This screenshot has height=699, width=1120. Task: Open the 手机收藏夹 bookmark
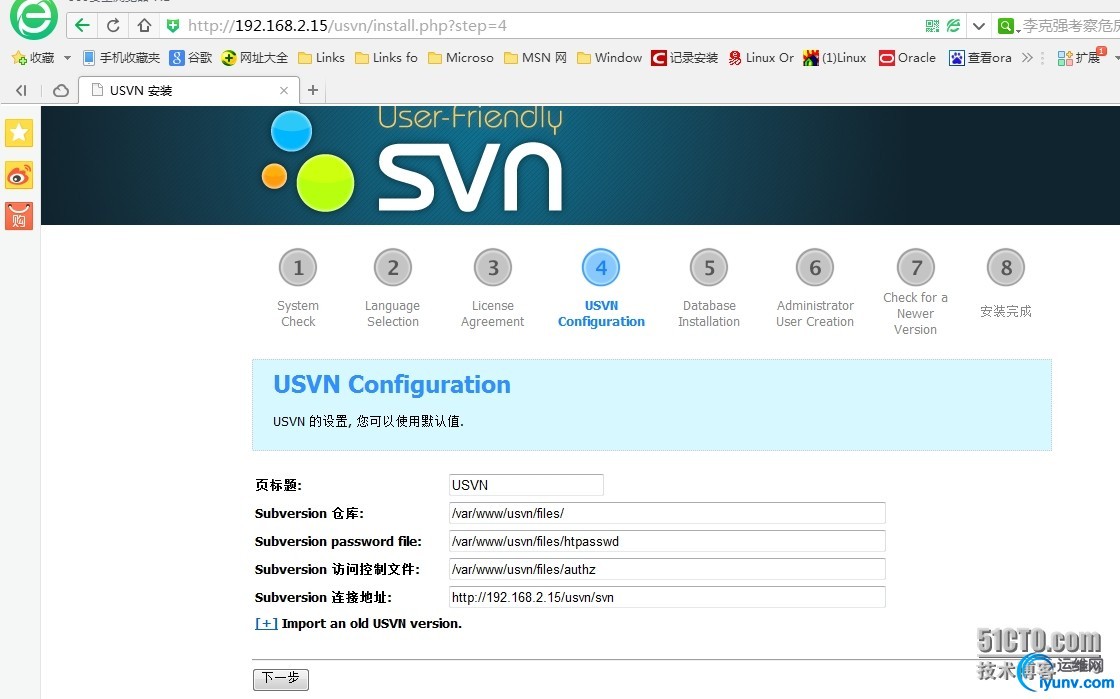point(121,58)
